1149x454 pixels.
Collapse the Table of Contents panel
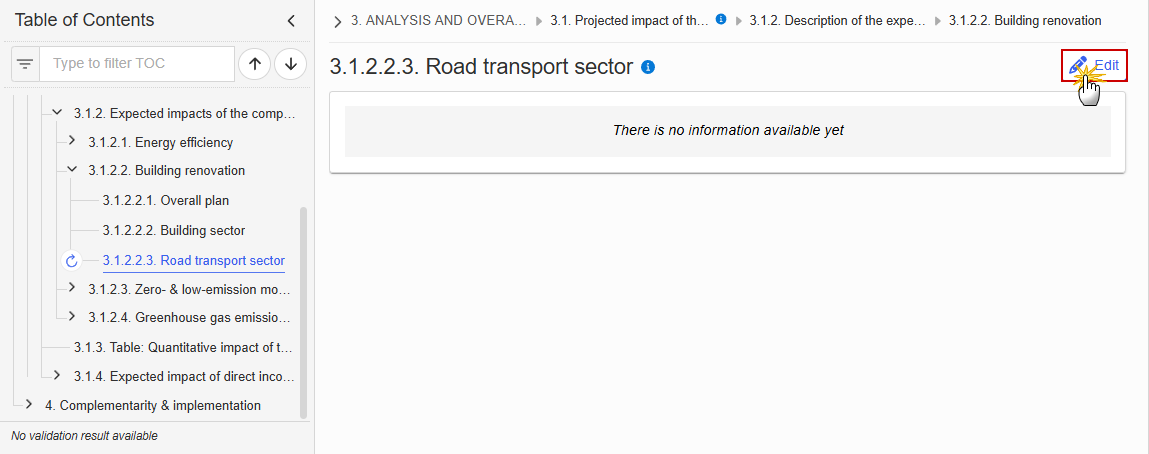291,21
